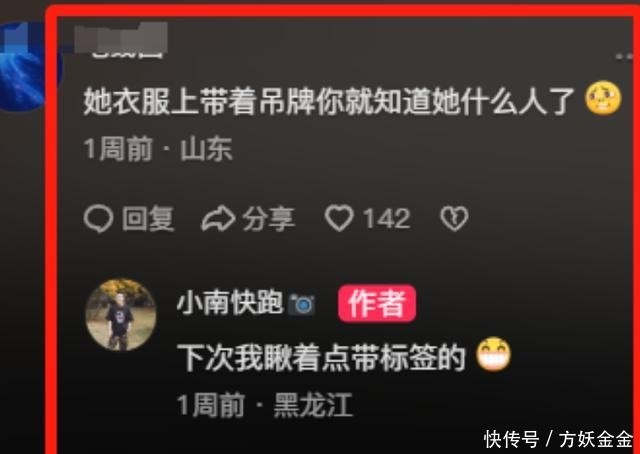Open the blurred commenter's blue avatar
Viewport: 640px width, 454px height.
pos(29,67)
